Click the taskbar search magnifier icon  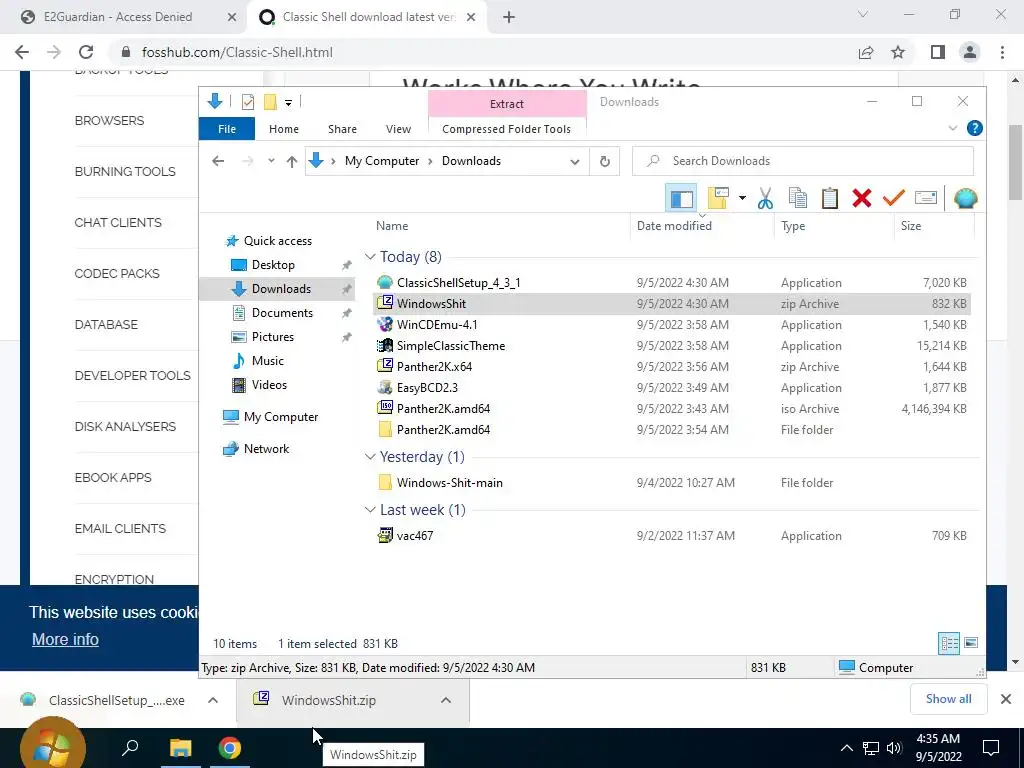coord(131,747)
